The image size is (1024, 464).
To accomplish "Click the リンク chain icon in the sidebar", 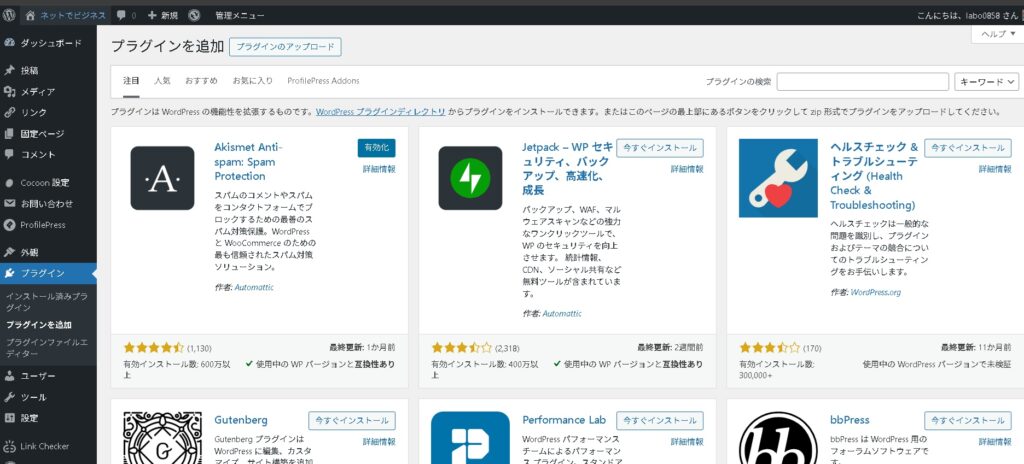I will pyautogui.click(x=9, y=112).
